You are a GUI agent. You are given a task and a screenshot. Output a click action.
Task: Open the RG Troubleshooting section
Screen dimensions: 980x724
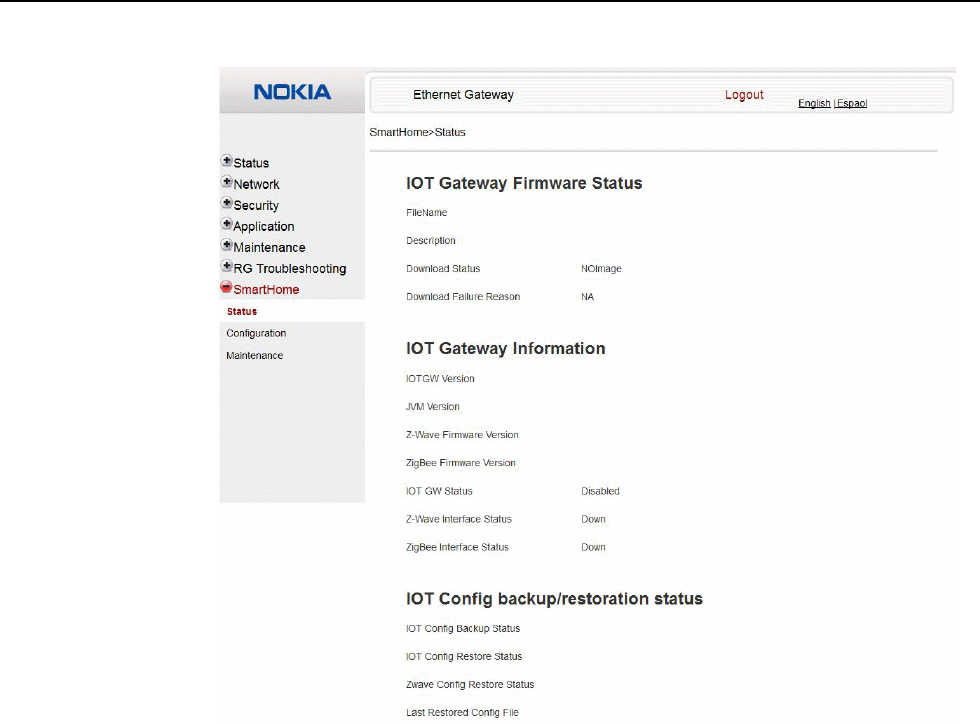290,268
